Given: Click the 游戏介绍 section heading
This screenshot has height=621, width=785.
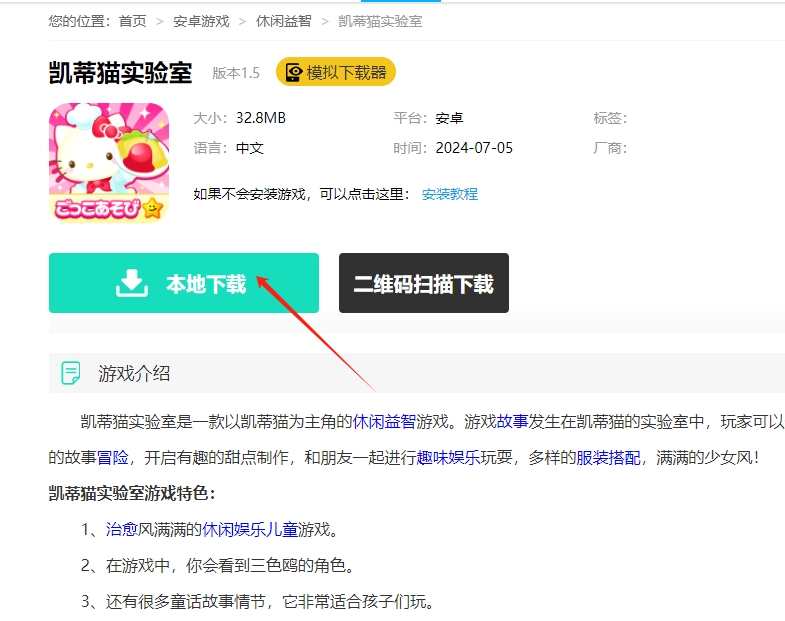Looking at the screenshot, I should coord(134,373).
